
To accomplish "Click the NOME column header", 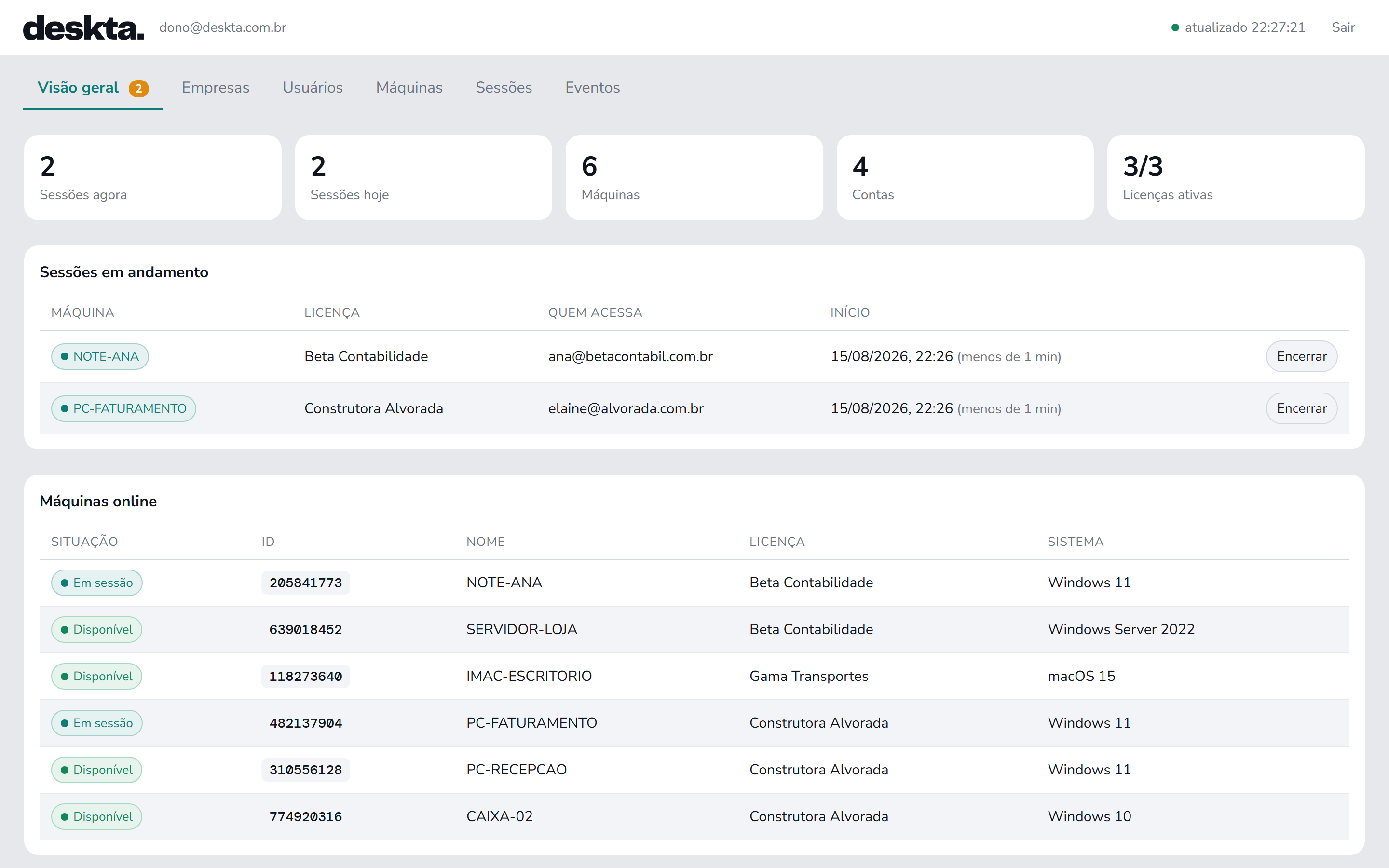I will point(486,542).
